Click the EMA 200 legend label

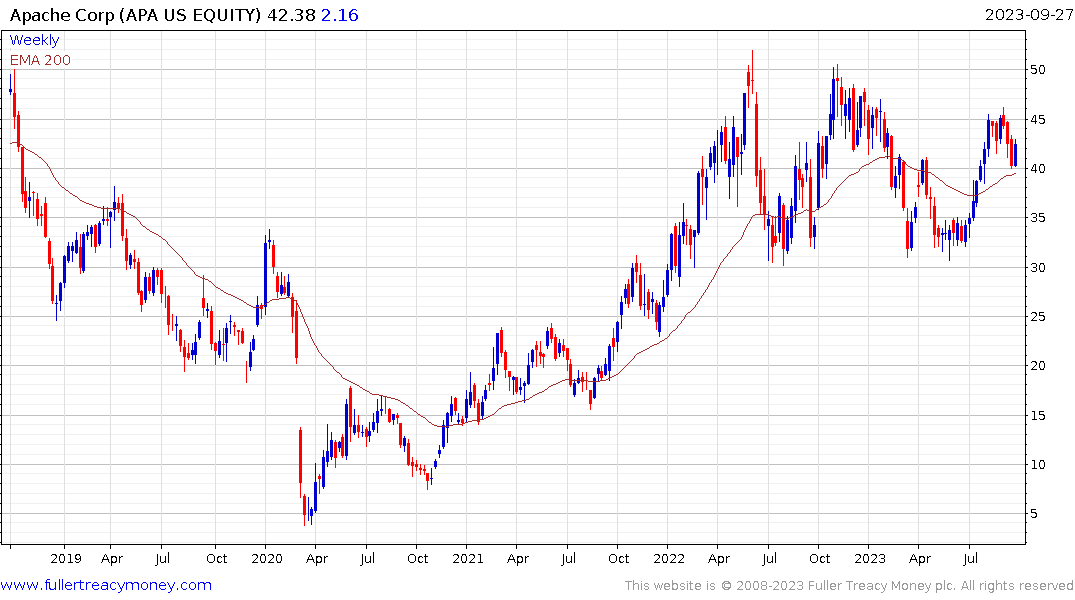coord(40,60)
